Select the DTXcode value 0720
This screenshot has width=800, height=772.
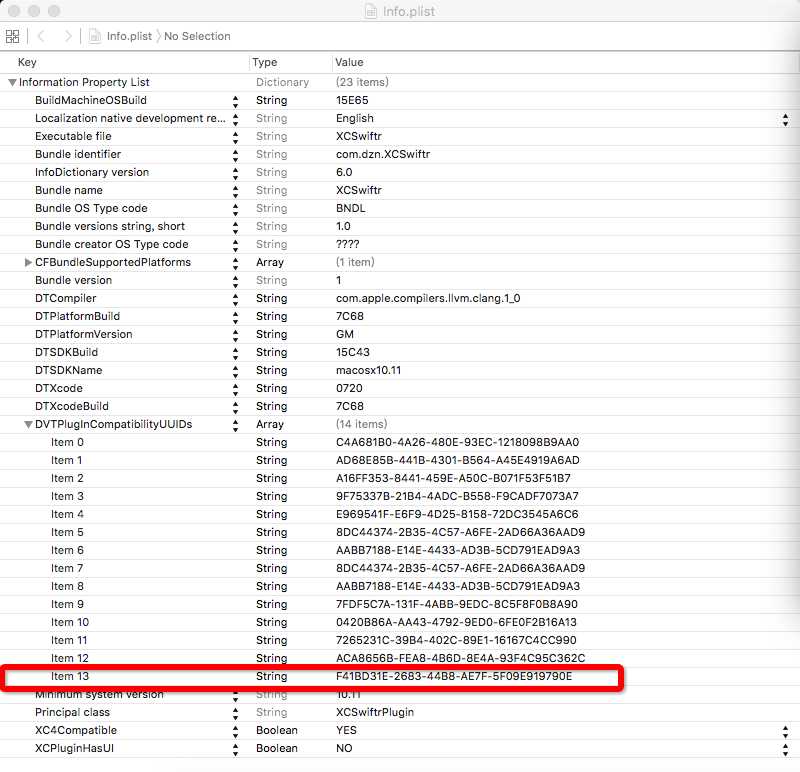(349, 388)
